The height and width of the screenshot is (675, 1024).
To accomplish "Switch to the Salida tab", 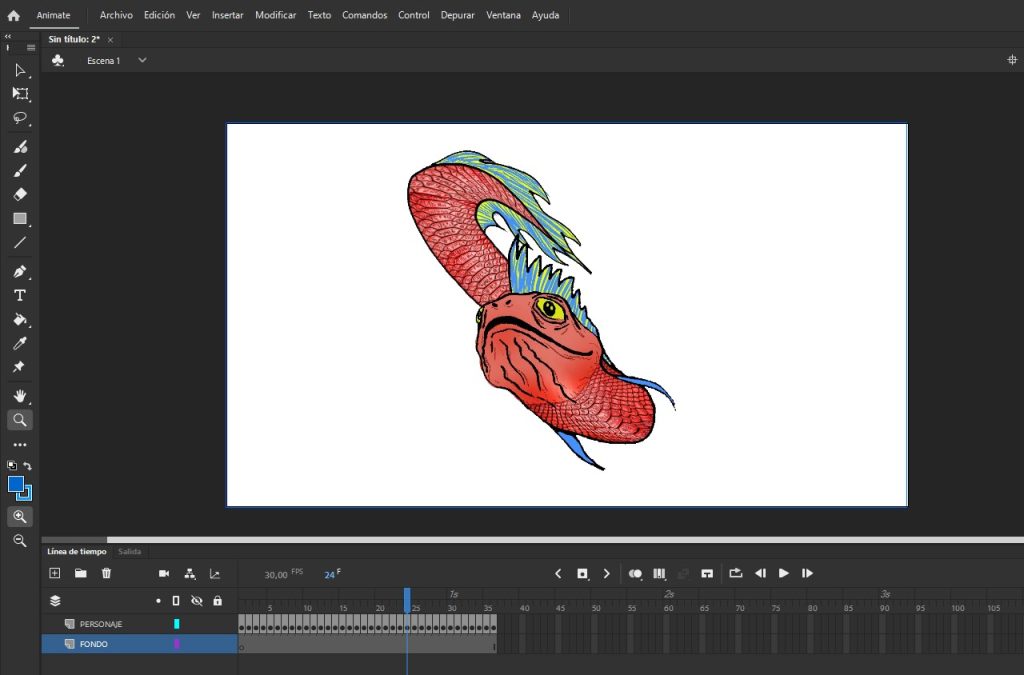I will click(x=129, y=551).
